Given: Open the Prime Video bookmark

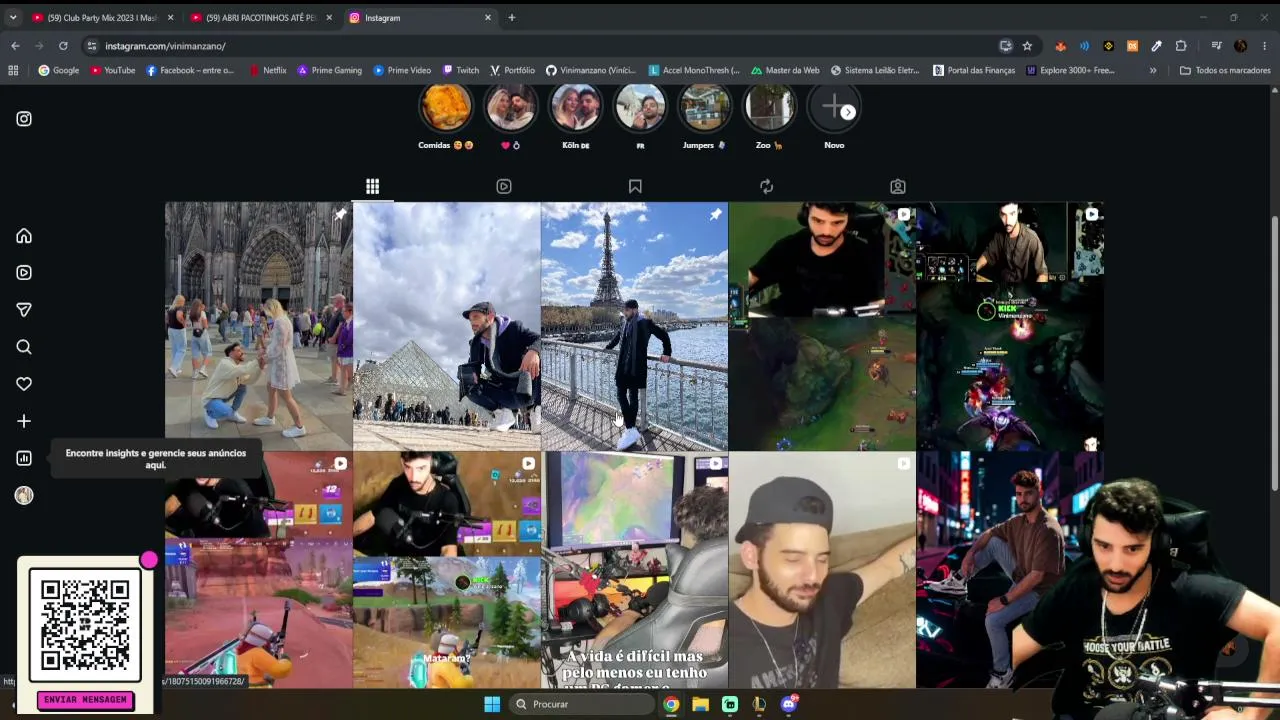Looking at the screenshot, I should pyautogui.click(x=402, y=71).
